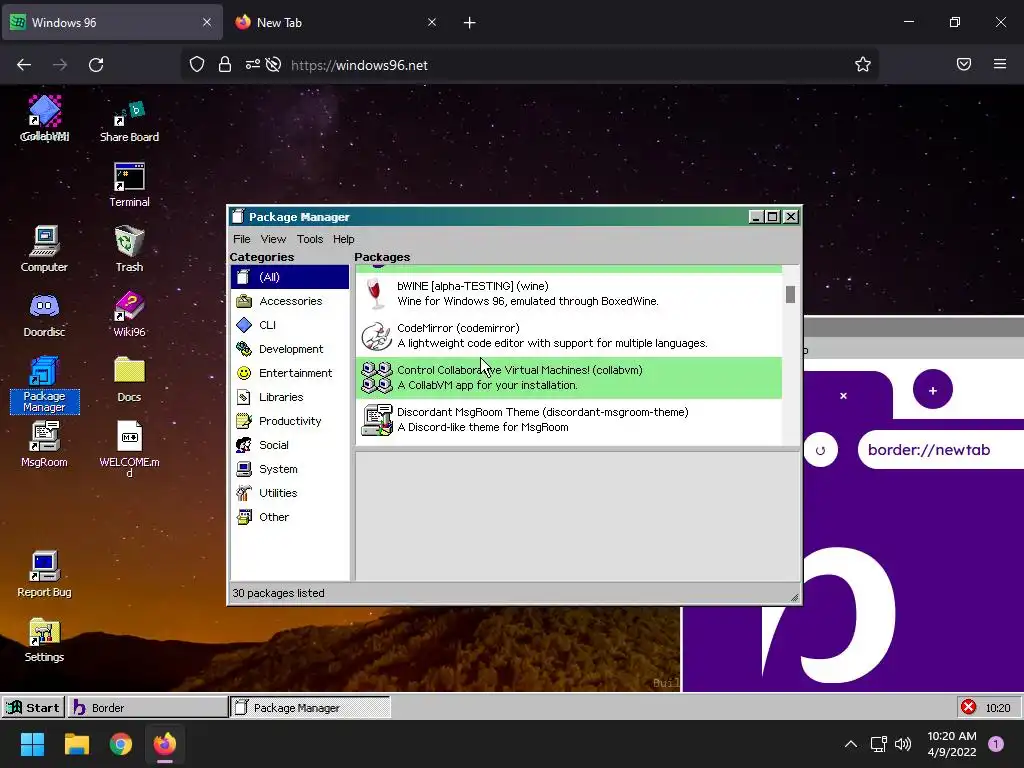Viewport: 1024px width, 768px height.
Task: Open the CollabVM desktop shortcut
Action: [44, 118]
